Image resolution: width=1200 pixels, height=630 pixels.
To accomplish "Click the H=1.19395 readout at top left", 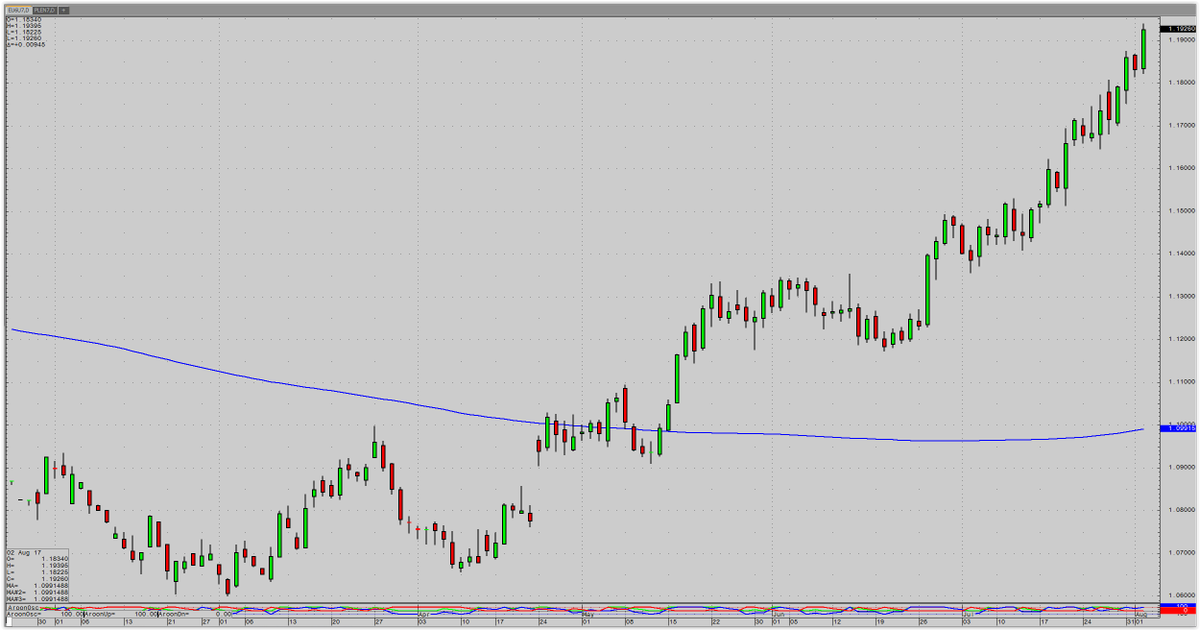I will 22,25.
